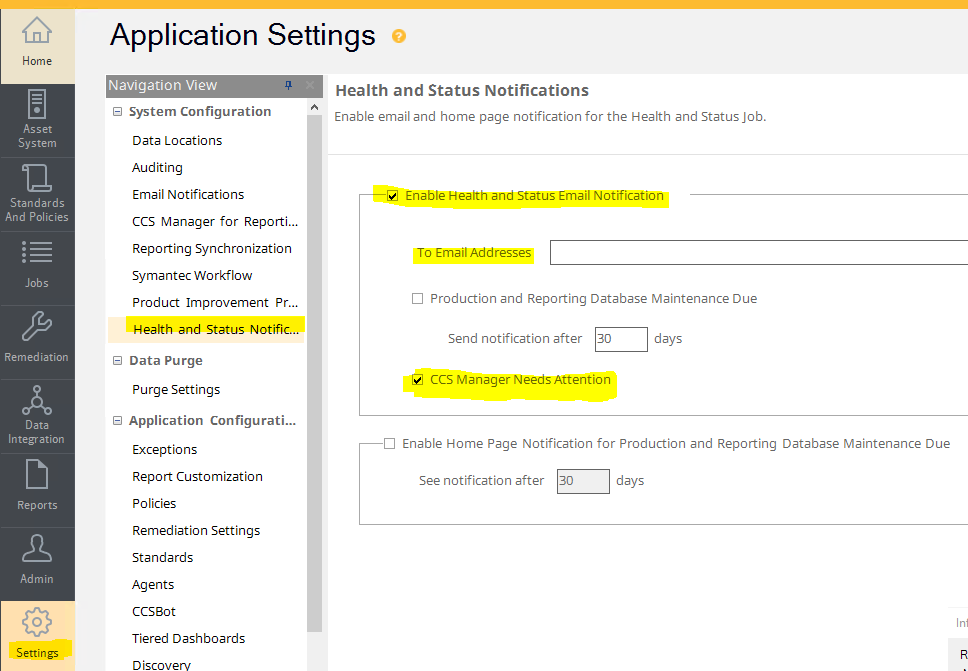Go to Standards And Policies

point(37,194)
